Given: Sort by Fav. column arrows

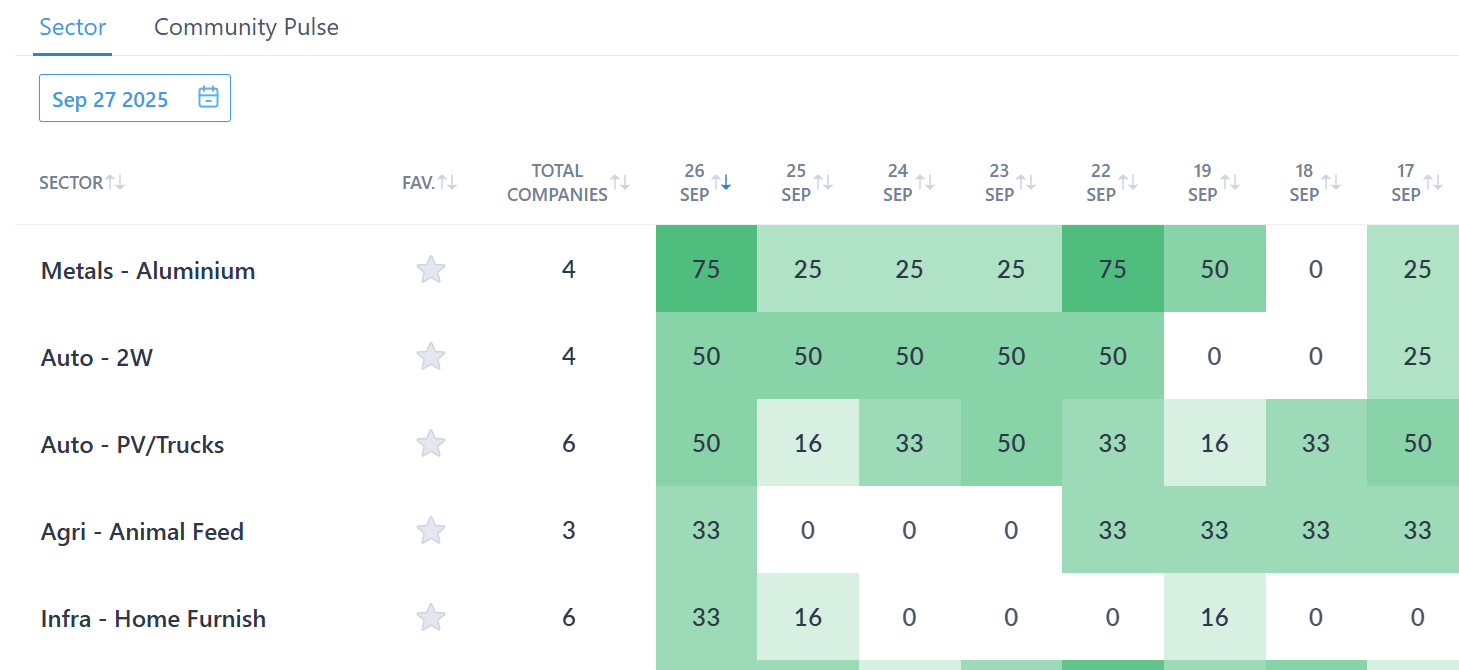Looking at the screenshot, I should (x=447, y=182).
